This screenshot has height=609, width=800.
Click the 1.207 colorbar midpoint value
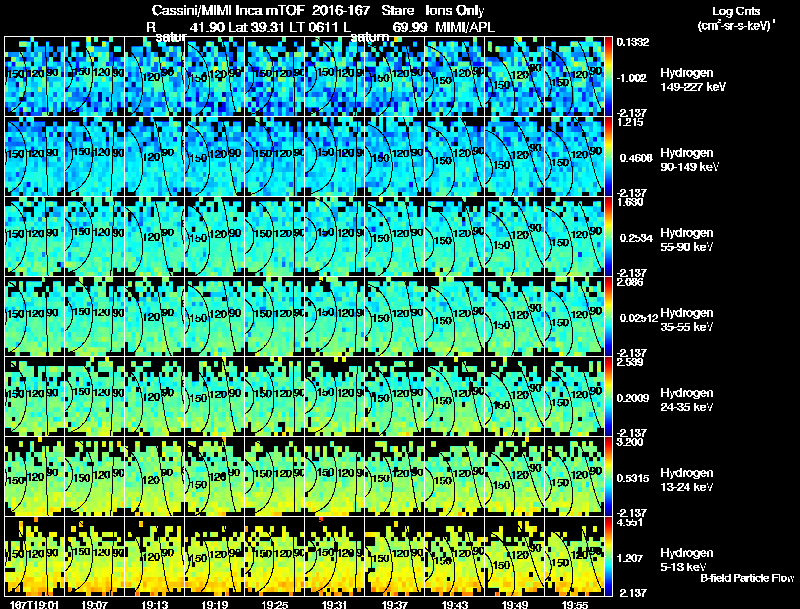point(631,559)
